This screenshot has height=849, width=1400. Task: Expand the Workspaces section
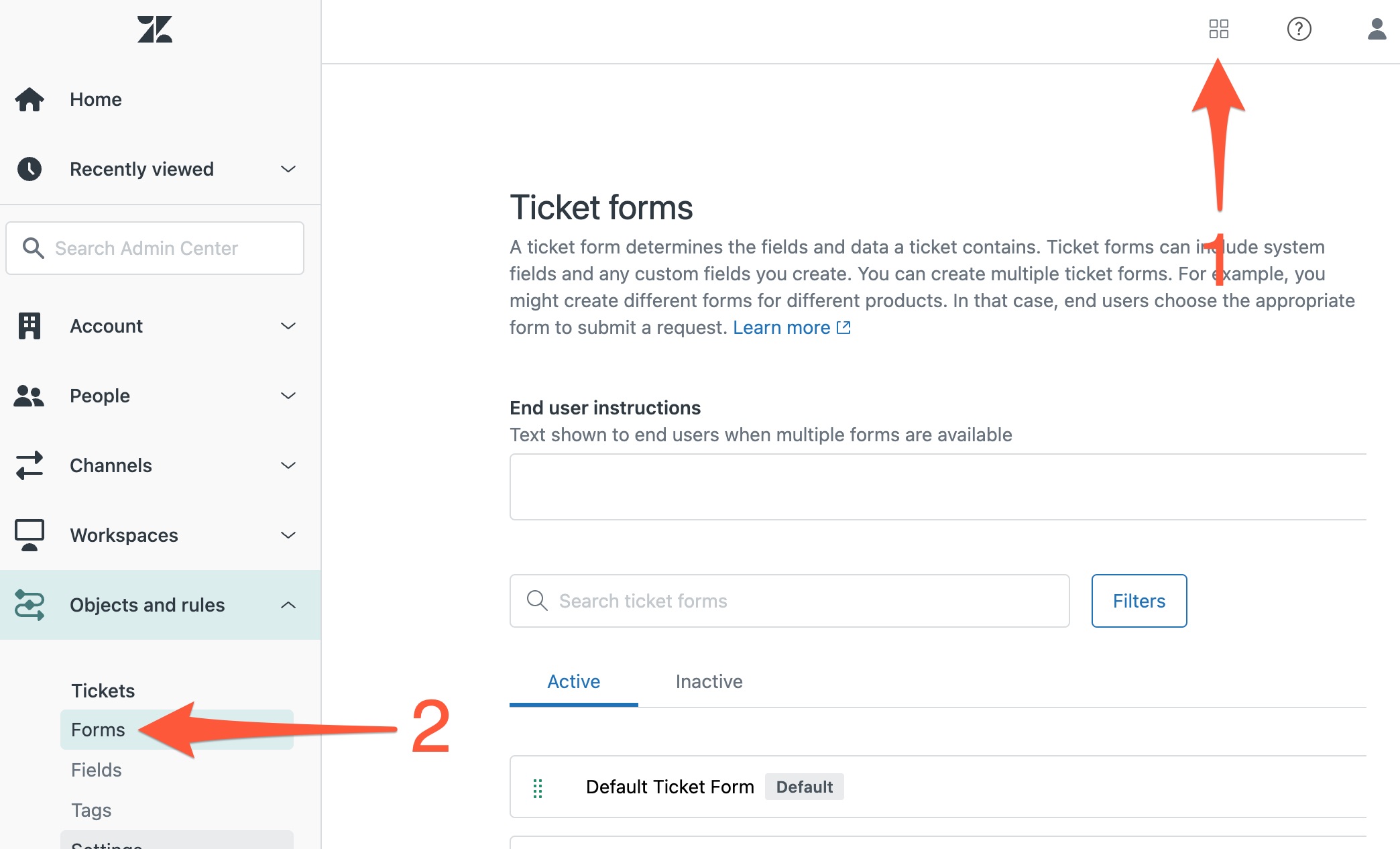288,535
